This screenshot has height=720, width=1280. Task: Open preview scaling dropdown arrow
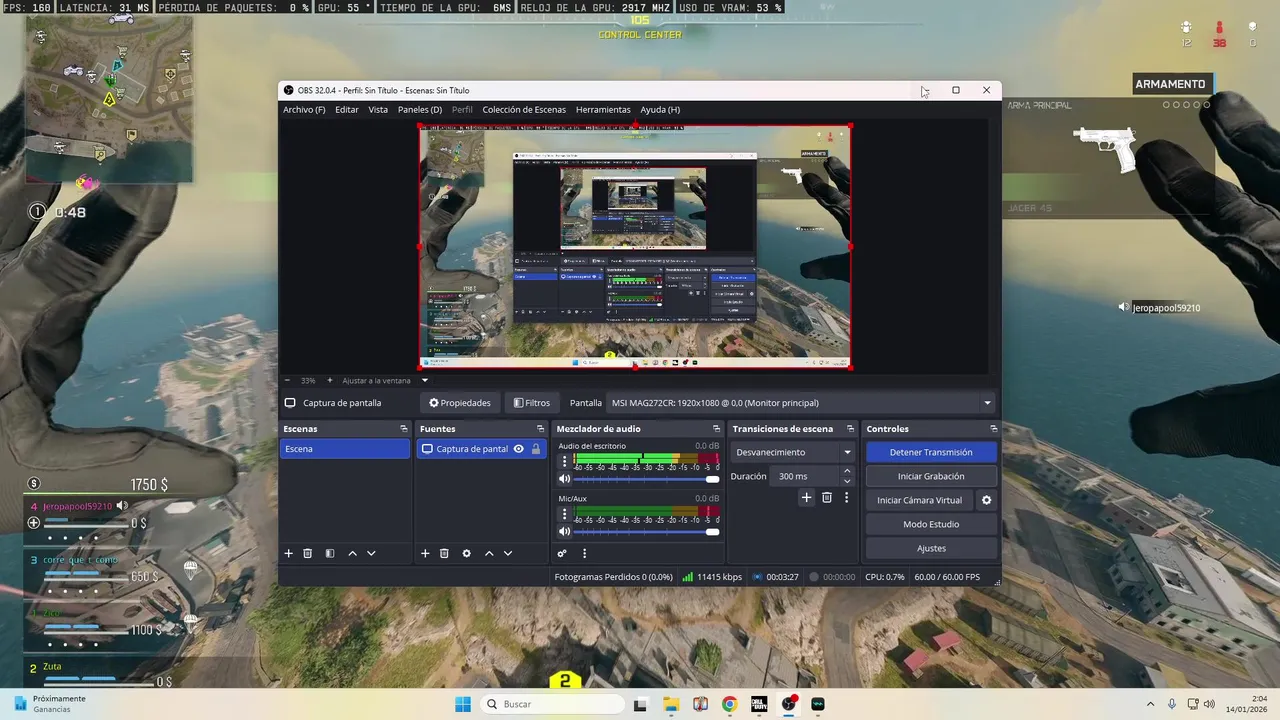(x=425, y=380)
